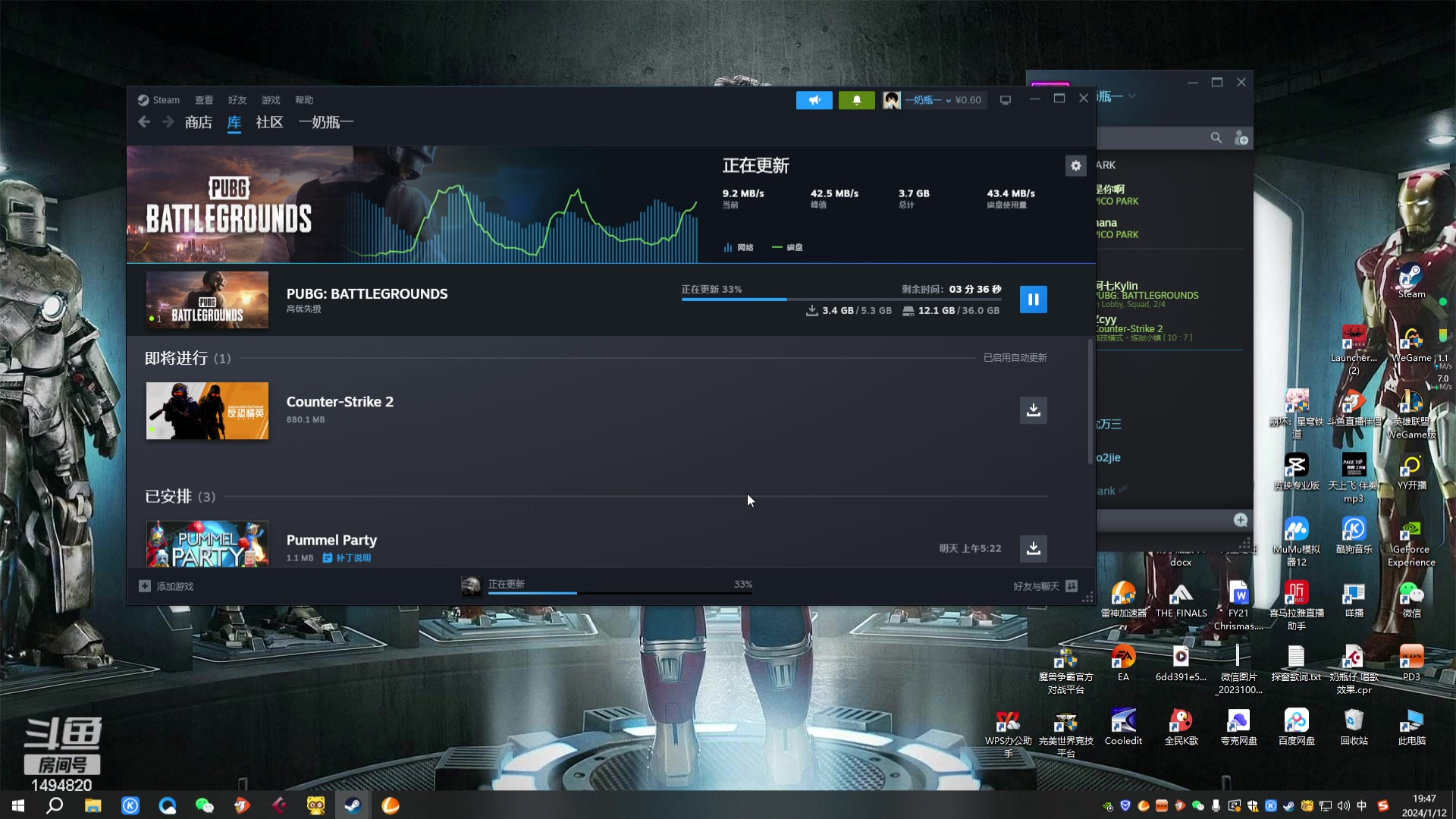
Task: Switch to the 商店 tab
Action: point(198,122)
